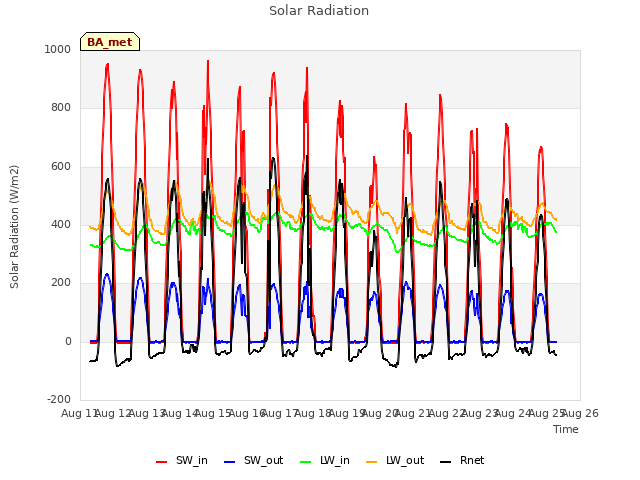Click the red SW_in legend swatch
Viewport: 640px width, 480px height.
click(x=162, y=462)
